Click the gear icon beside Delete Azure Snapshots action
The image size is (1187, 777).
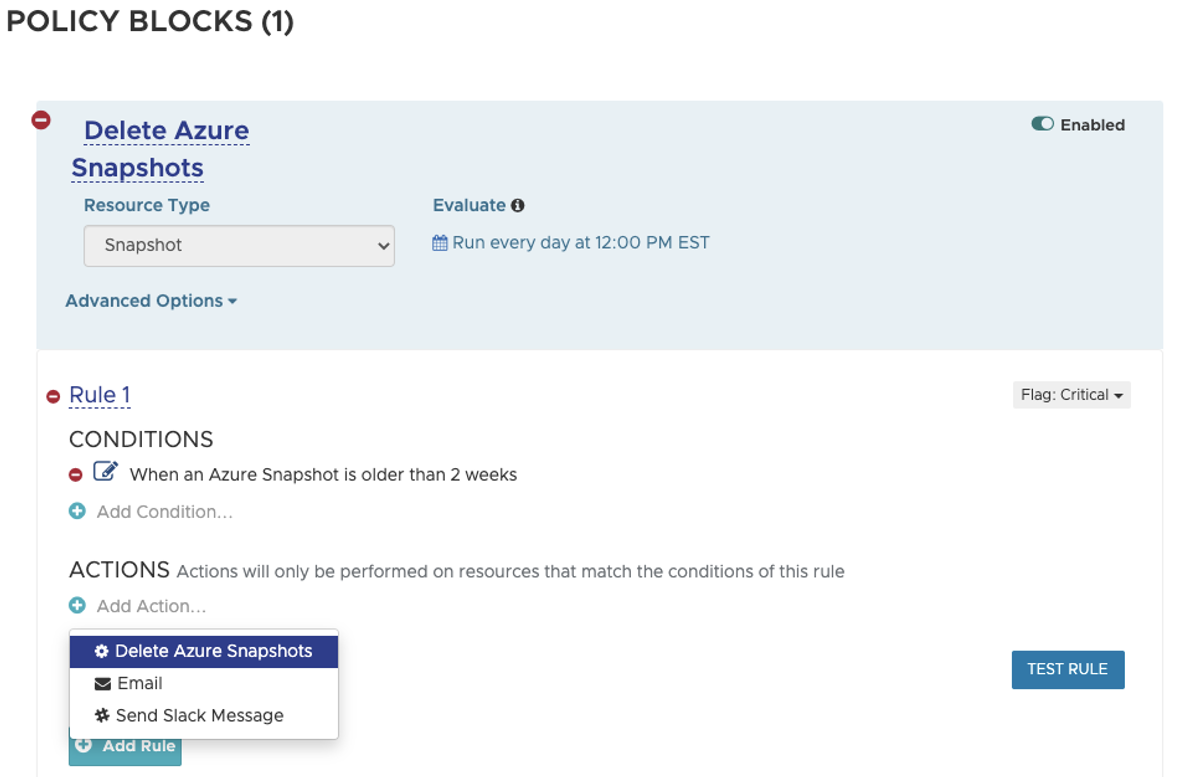tap(101, 651)
